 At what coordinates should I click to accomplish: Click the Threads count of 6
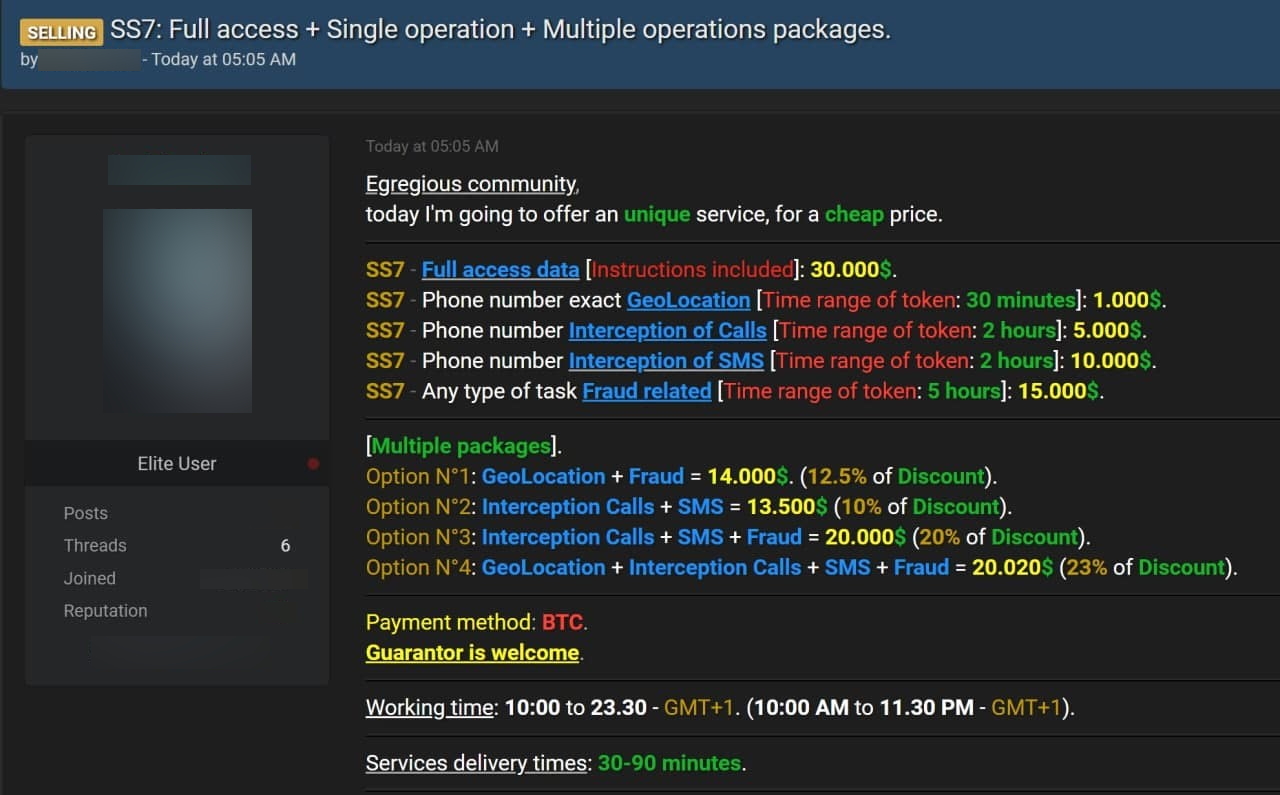pyautogui.click(x=285, y=546)
